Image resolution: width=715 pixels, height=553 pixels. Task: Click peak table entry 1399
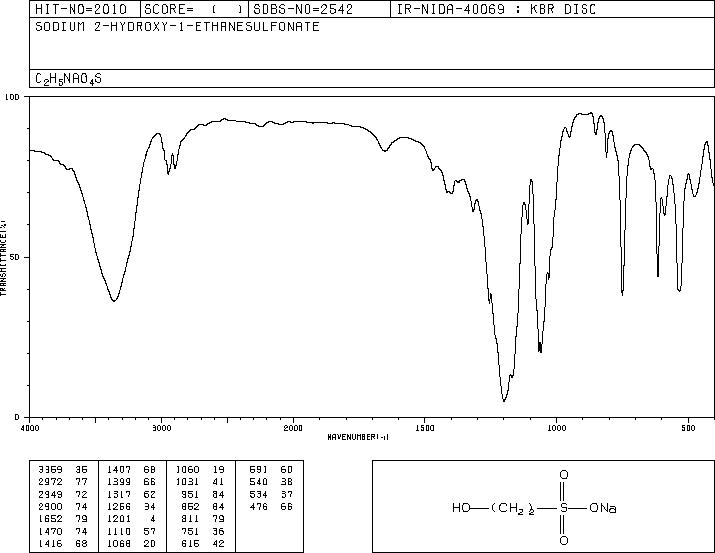pyautogui.click(x=119, y=481)
